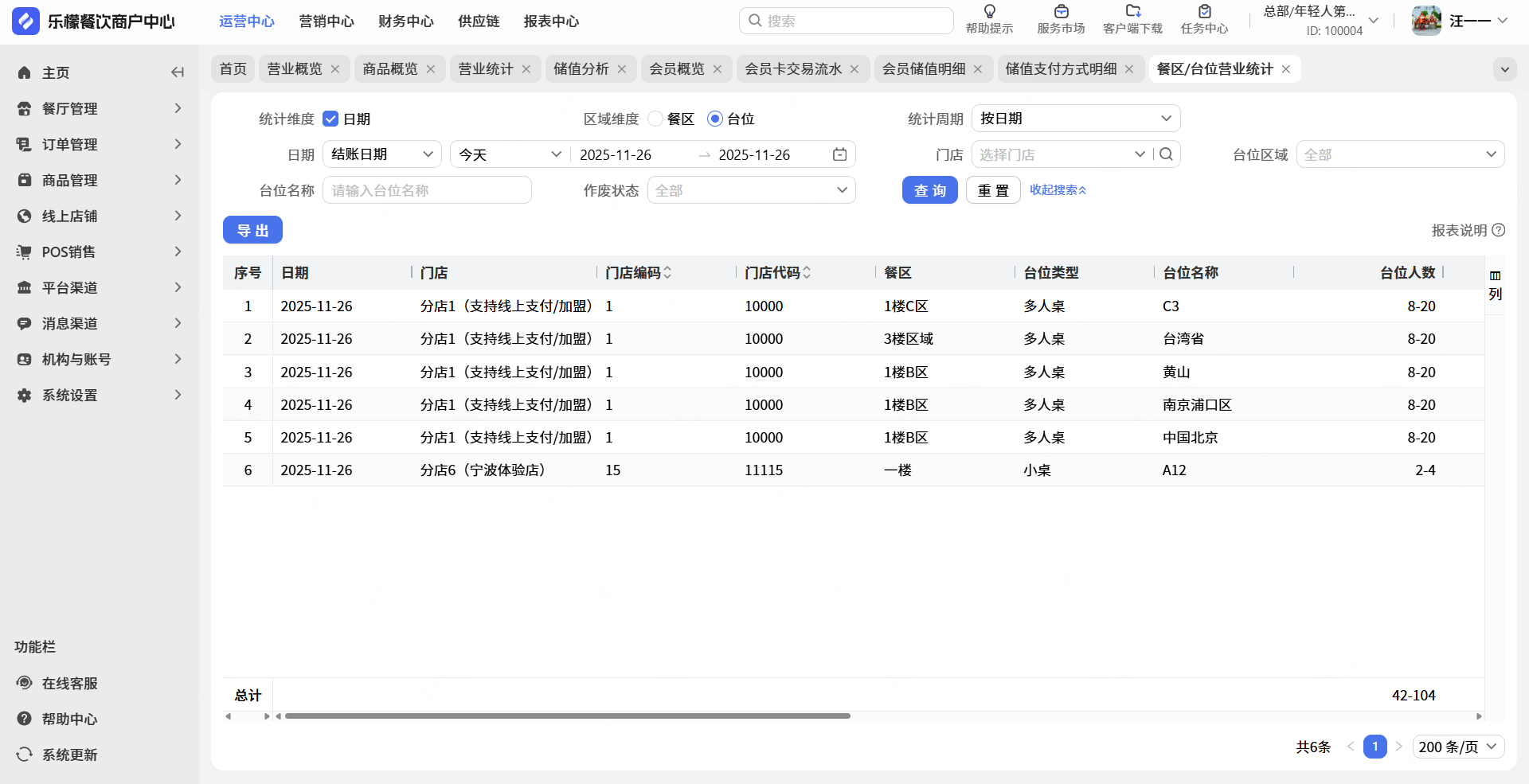Open the 200 条/页 page size dropdown

1457,747
